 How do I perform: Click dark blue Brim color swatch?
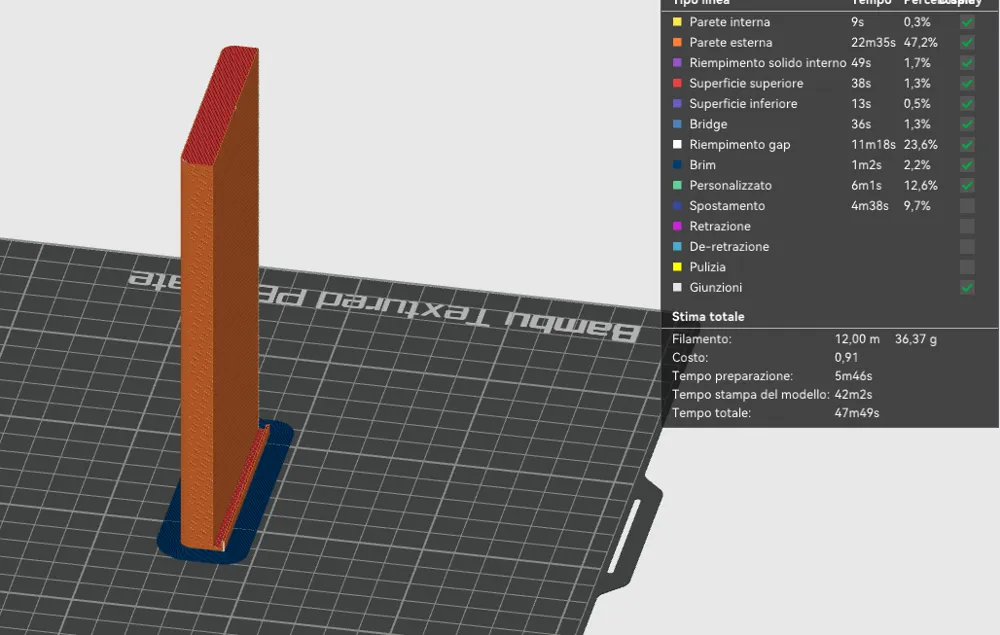coord(677,164)
